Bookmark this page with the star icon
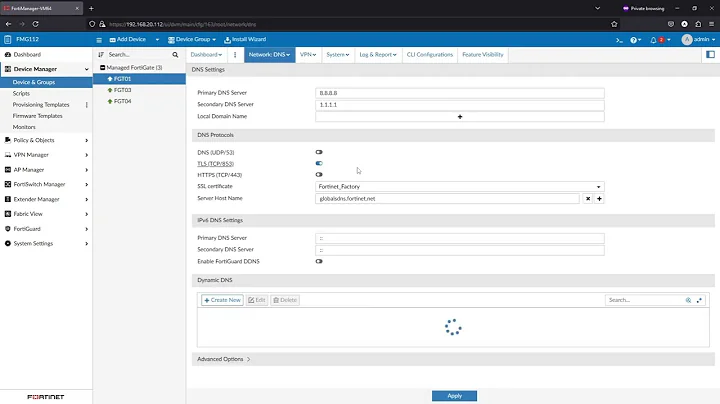Image resolution: width=720 pixels, height=404 pixels. 614,24
